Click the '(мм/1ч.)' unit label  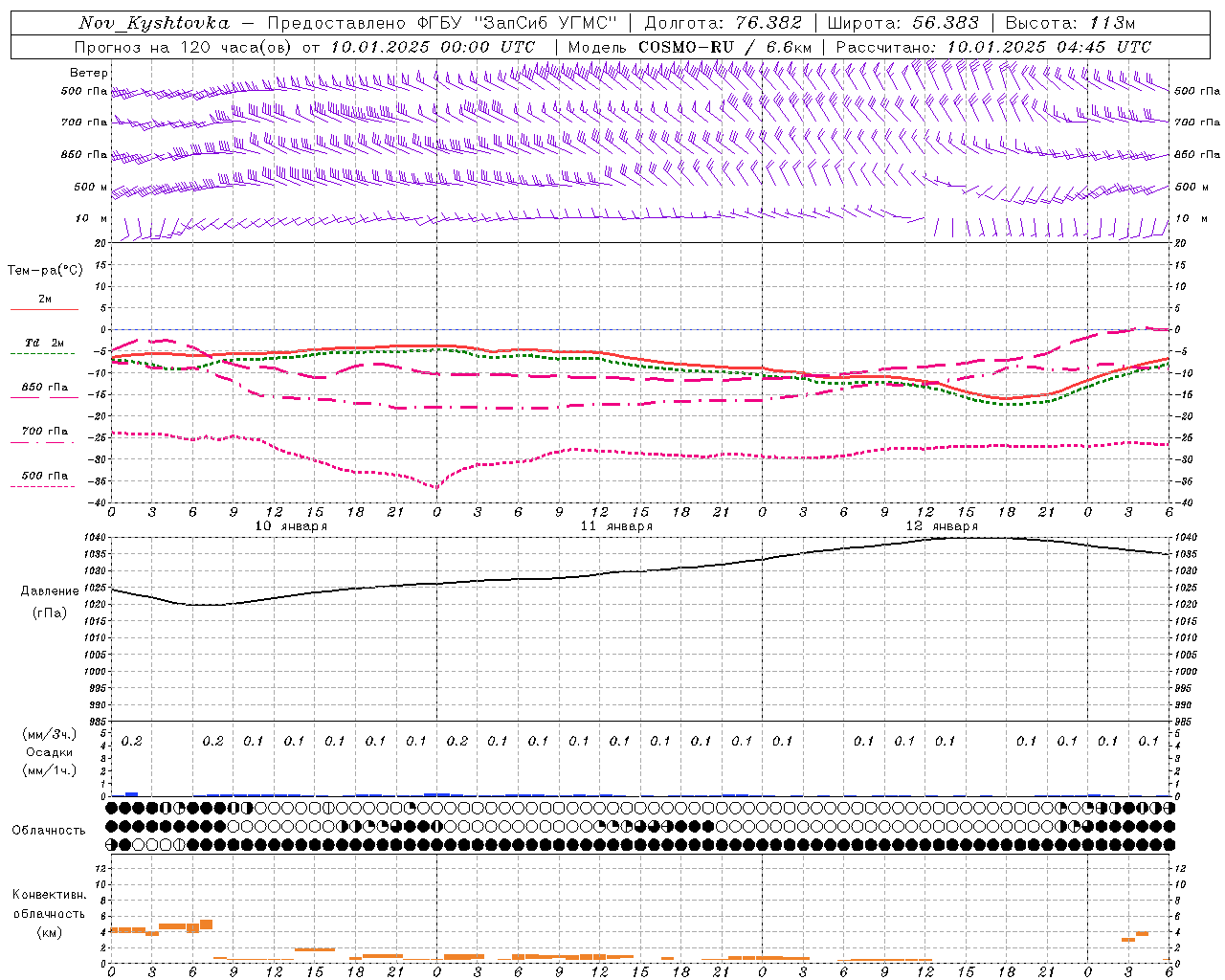(49, 770)
